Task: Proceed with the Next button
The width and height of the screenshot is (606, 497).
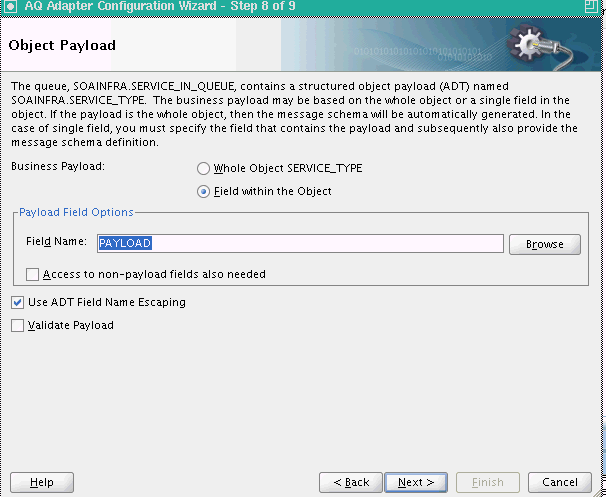Action: coord(416,482)
